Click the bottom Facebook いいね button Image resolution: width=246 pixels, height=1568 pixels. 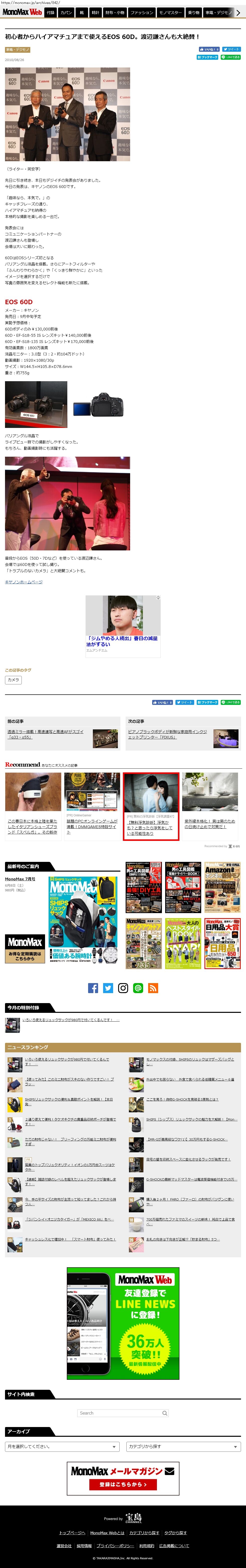(x=163, y=702)
